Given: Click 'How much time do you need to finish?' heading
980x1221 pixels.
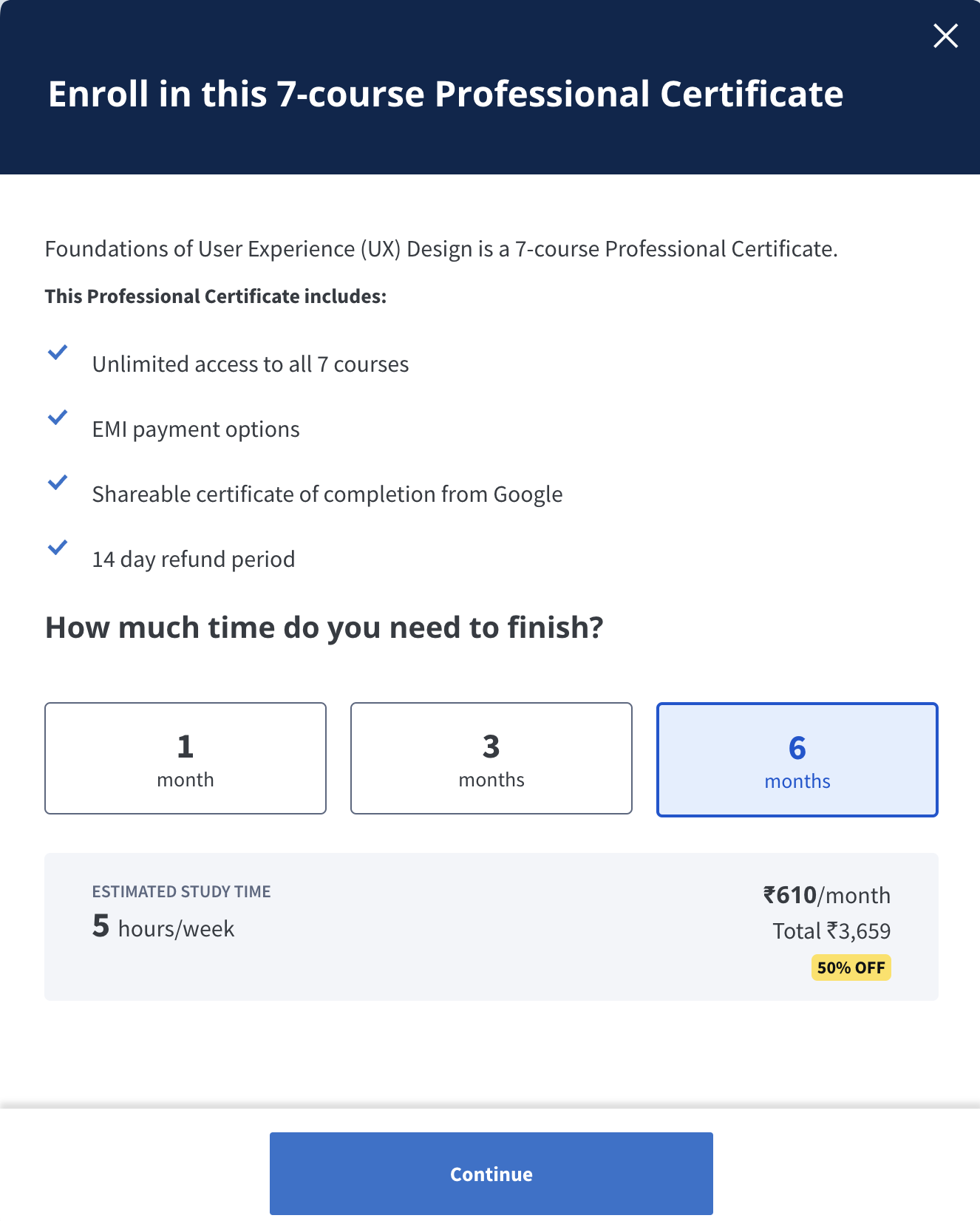Looking at the screenshot, I should tap(324, 627).
